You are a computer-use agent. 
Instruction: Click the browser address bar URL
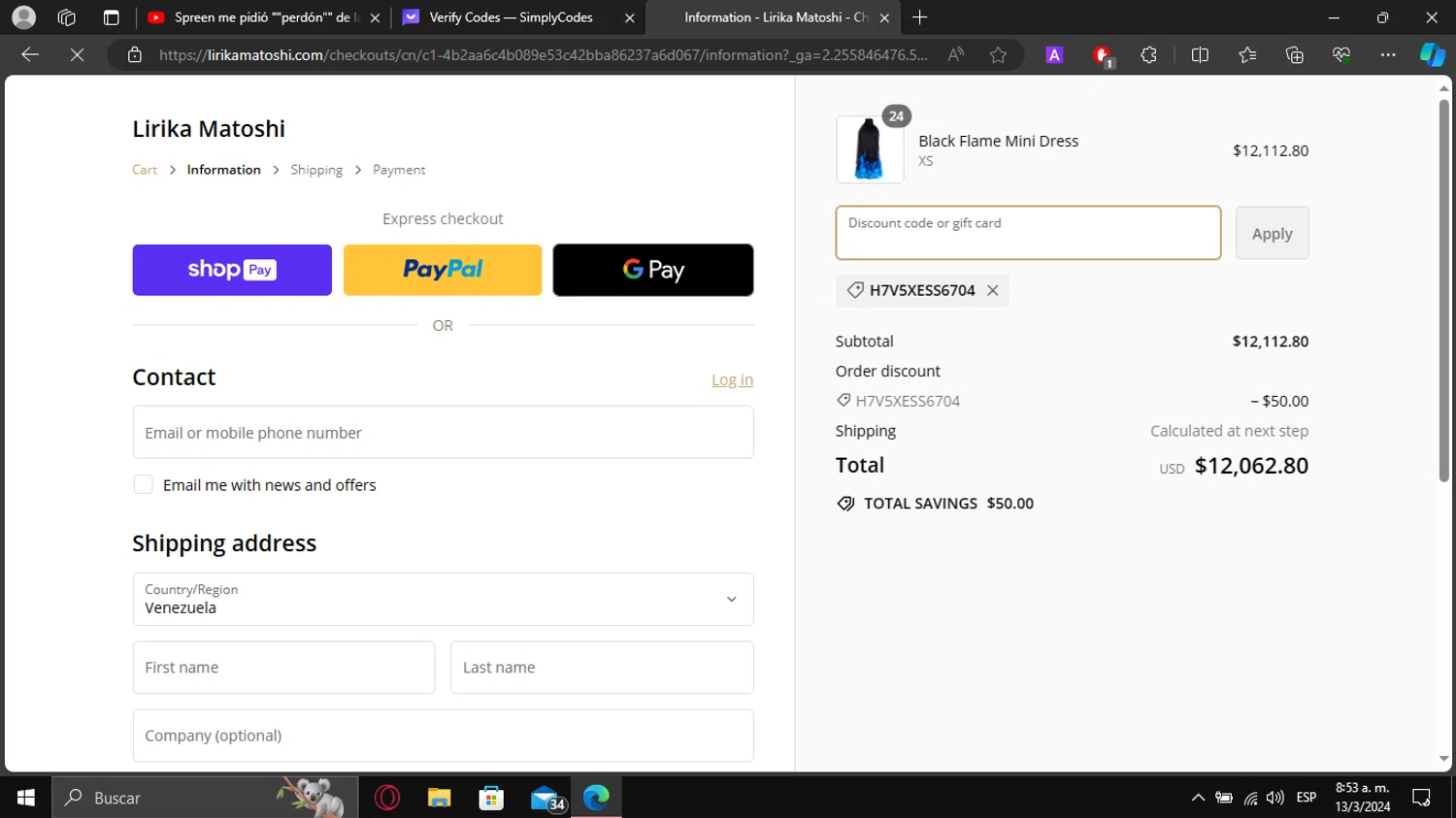[543, 55]
